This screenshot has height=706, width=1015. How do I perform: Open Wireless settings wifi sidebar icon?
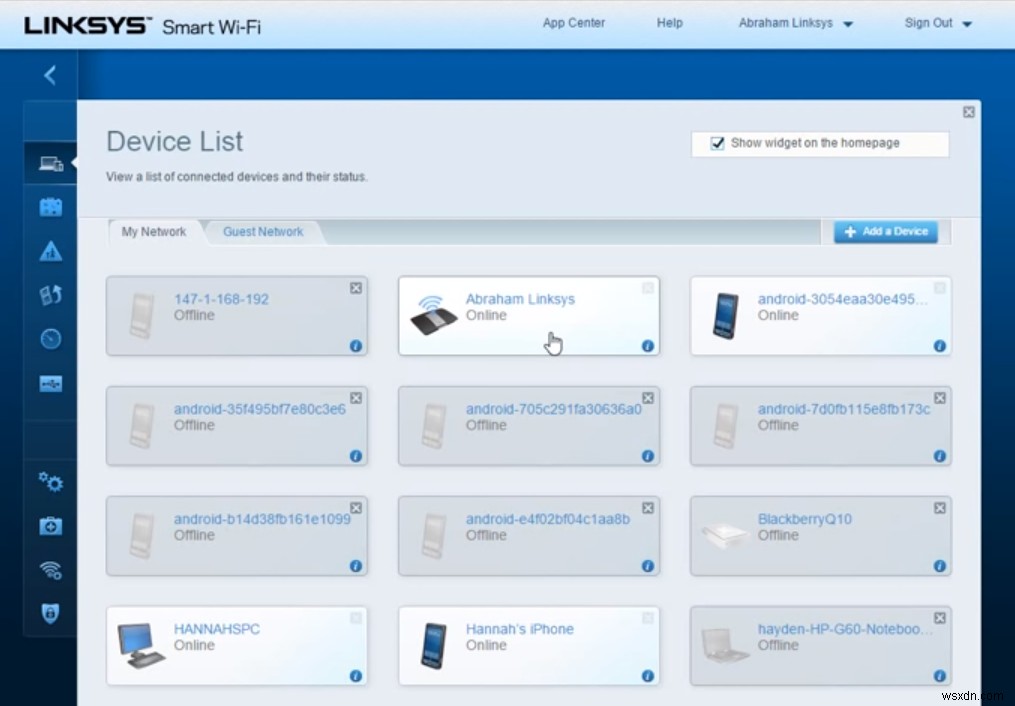(x=50, y=569)
